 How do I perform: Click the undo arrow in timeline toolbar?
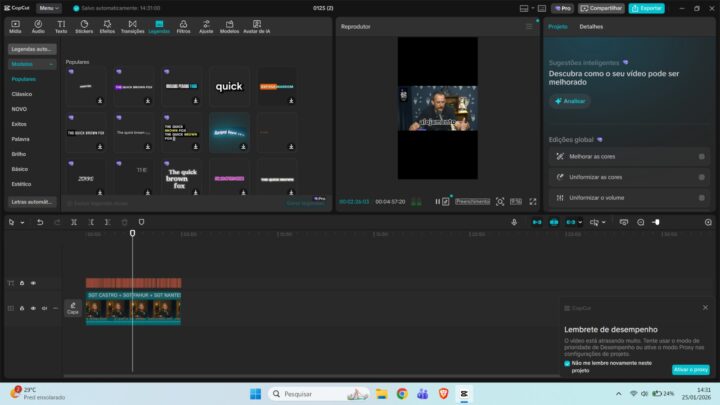tap(40, 222)
